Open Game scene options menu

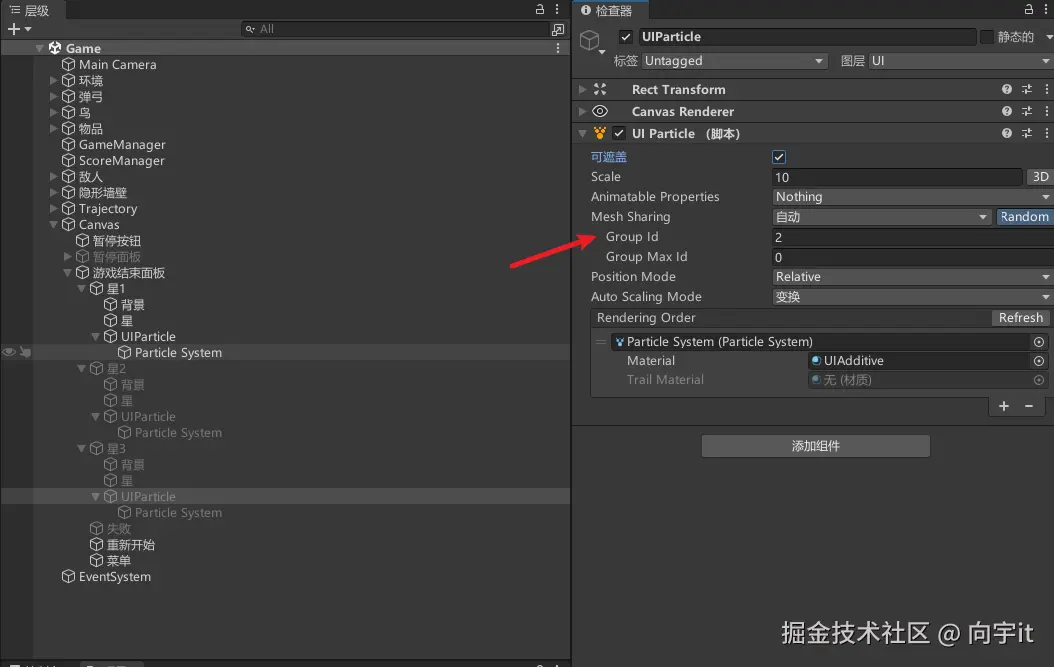tap(558, 48)
